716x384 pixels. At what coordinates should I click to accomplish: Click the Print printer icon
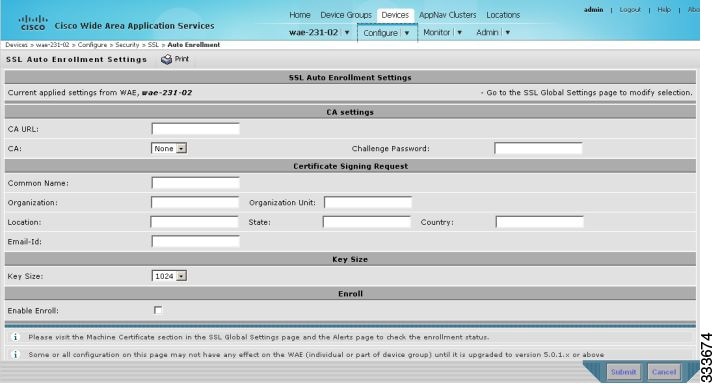(x=166, y=59)
